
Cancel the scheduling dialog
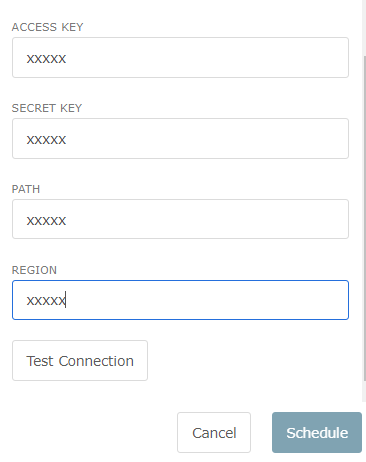point(214,432)
